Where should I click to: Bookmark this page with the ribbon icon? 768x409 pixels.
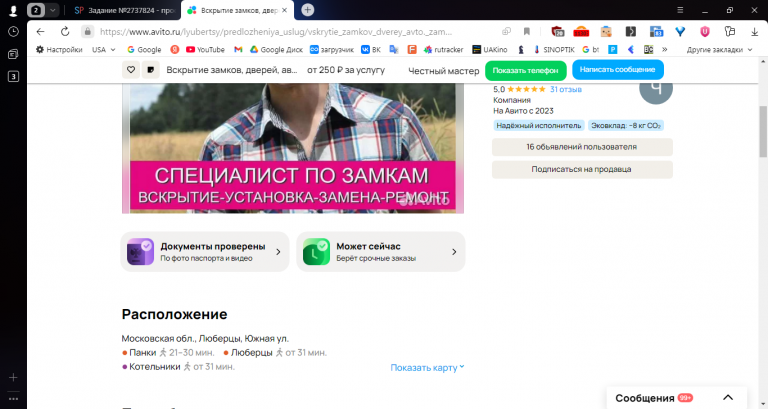point(527,31)
